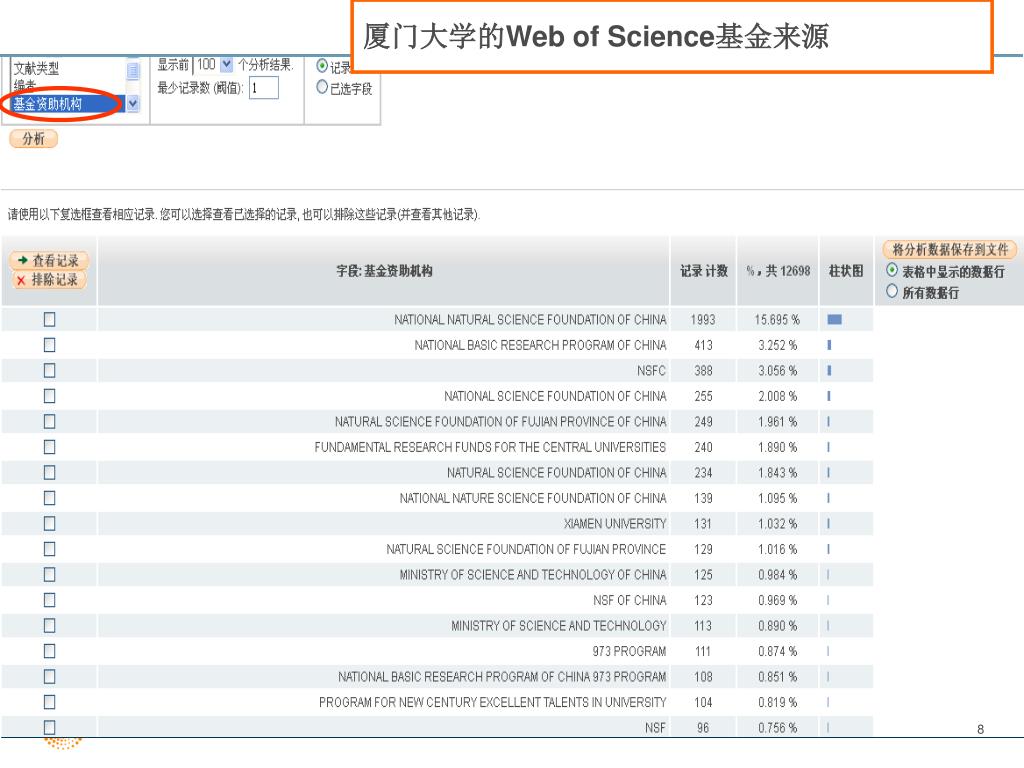The width and height of the screenshot is (1024, 768).
Task: Click the record count 413 cell
Action: coord(703,345)
